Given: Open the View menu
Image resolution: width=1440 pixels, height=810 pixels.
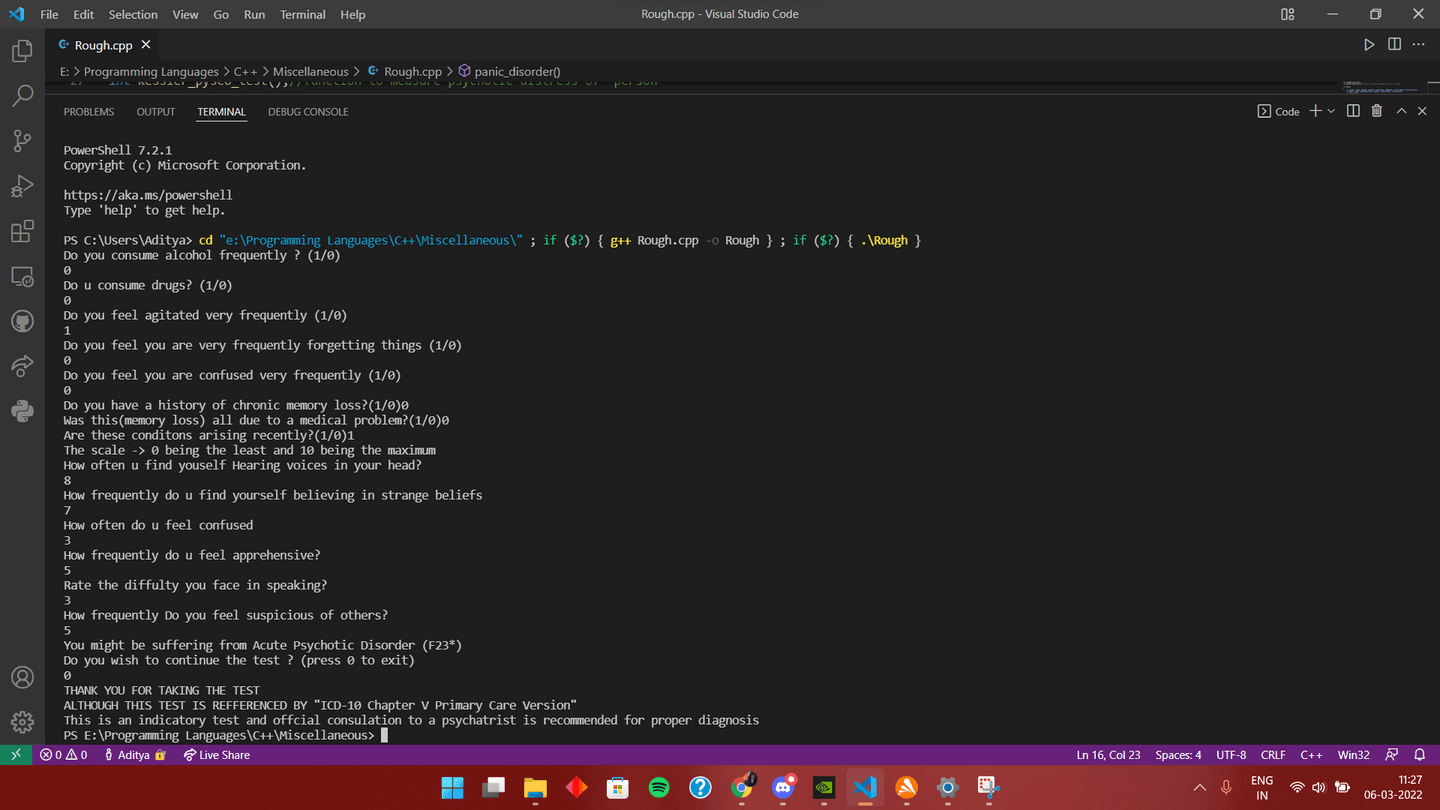Looking at the screenshot, I should pyautogui.click(x=185, y=14).
